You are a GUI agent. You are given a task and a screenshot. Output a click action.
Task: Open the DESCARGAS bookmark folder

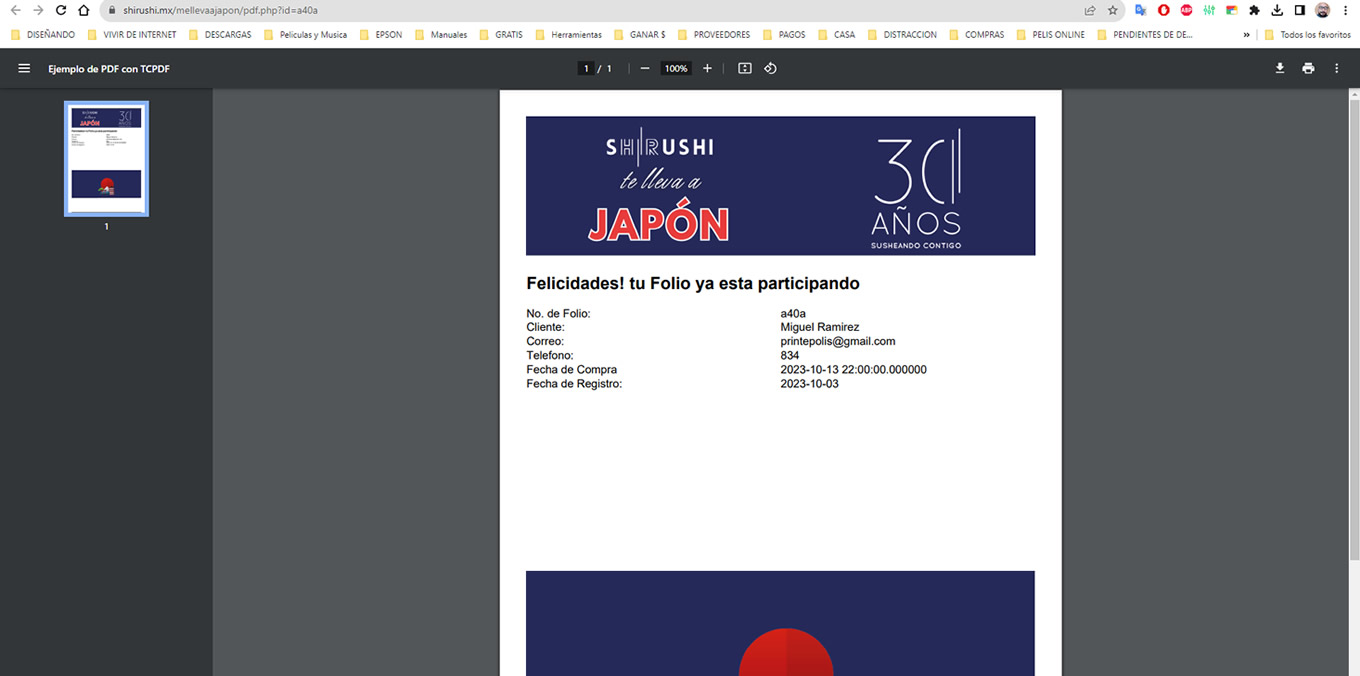220,34
